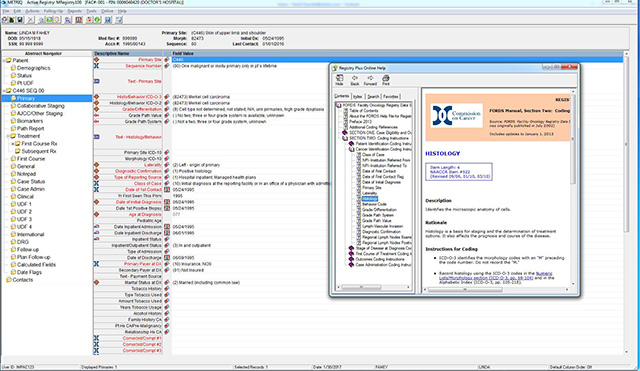Click the help contents horizontal scrollbar

pyautogui.click(x=373, y=287)
